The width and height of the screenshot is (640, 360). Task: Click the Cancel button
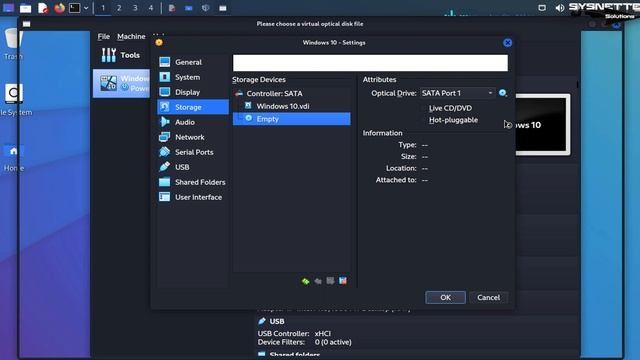coord(489,298)
